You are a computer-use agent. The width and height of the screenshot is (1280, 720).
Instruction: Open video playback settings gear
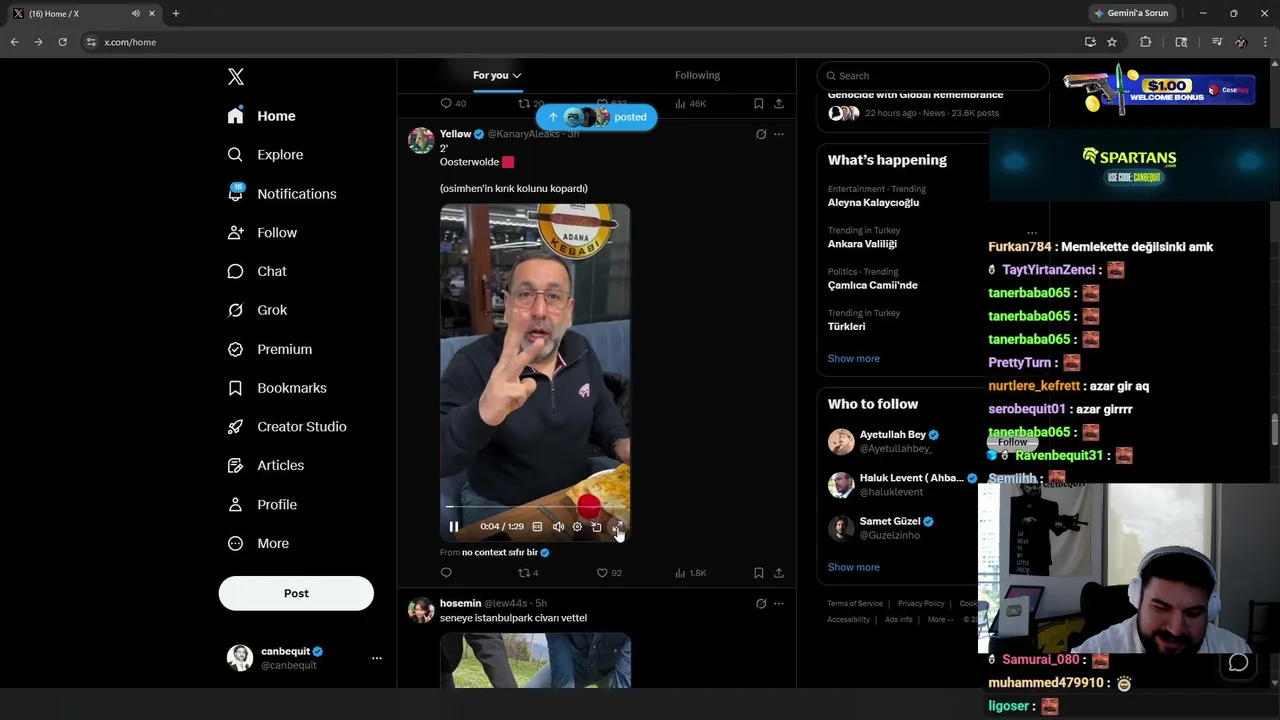577,527
